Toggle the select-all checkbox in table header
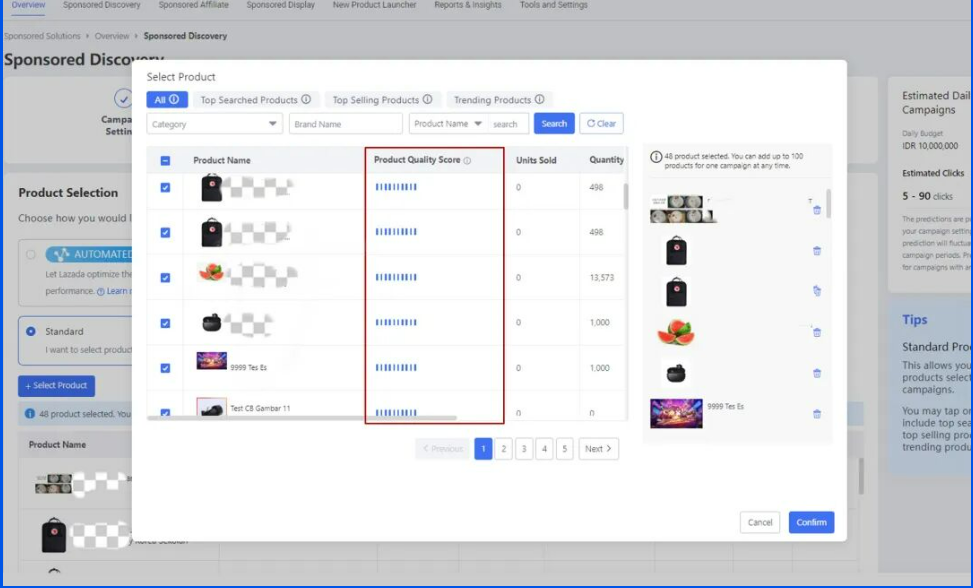Viewport: 973px width, 588px height. (165, 160)
